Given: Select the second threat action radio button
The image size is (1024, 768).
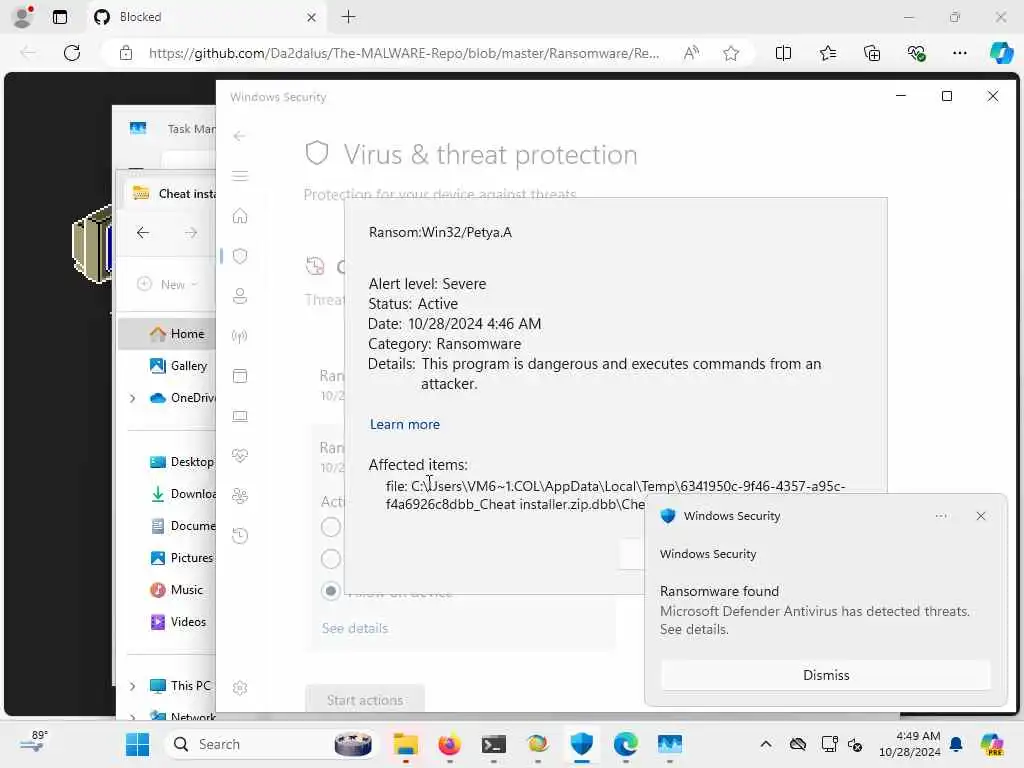Looking at the screenshot, I should [330, 559].
